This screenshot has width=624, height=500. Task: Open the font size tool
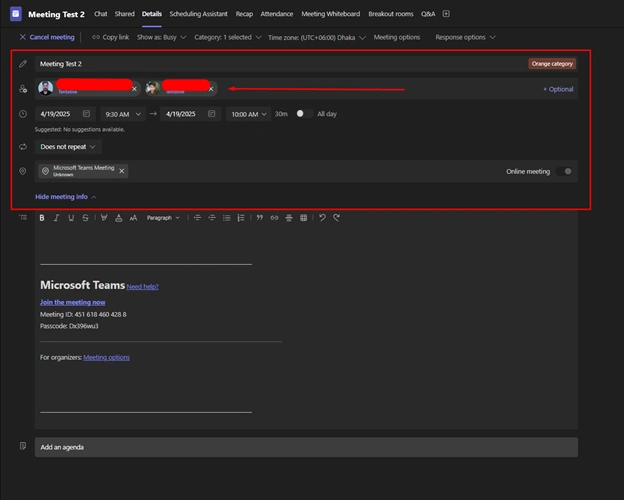coord(133,218)
